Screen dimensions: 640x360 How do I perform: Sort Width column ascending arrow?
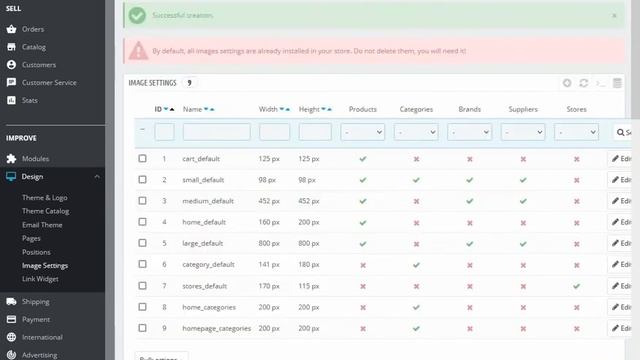coord(287,109)
